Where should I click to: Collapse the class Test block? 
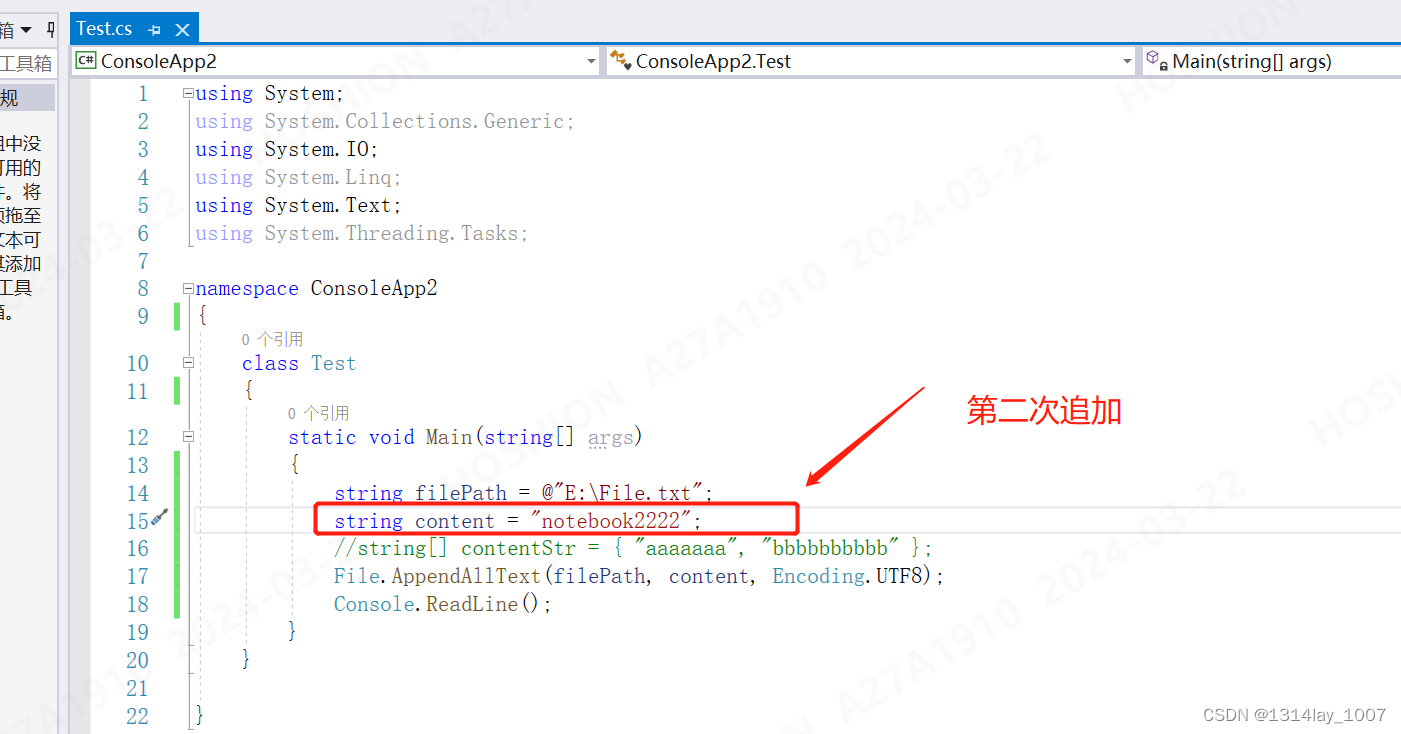188,363
